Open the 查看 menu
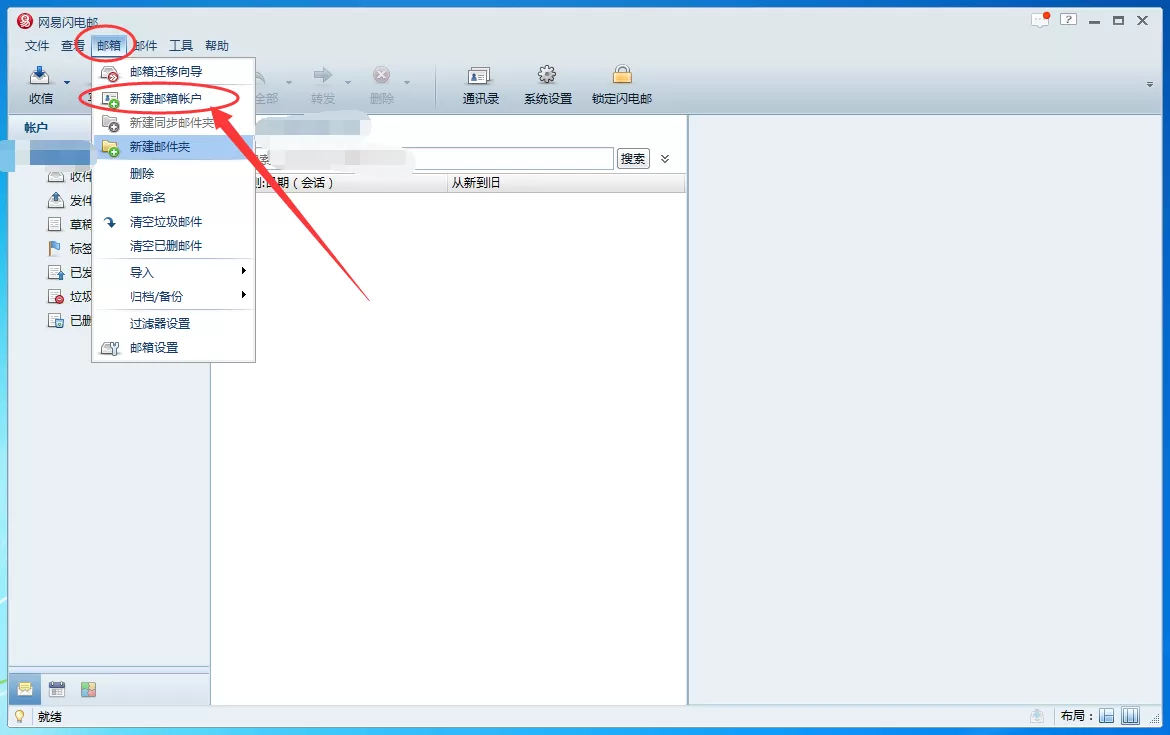Screen dimensions: 1170x735 [72, 46]
